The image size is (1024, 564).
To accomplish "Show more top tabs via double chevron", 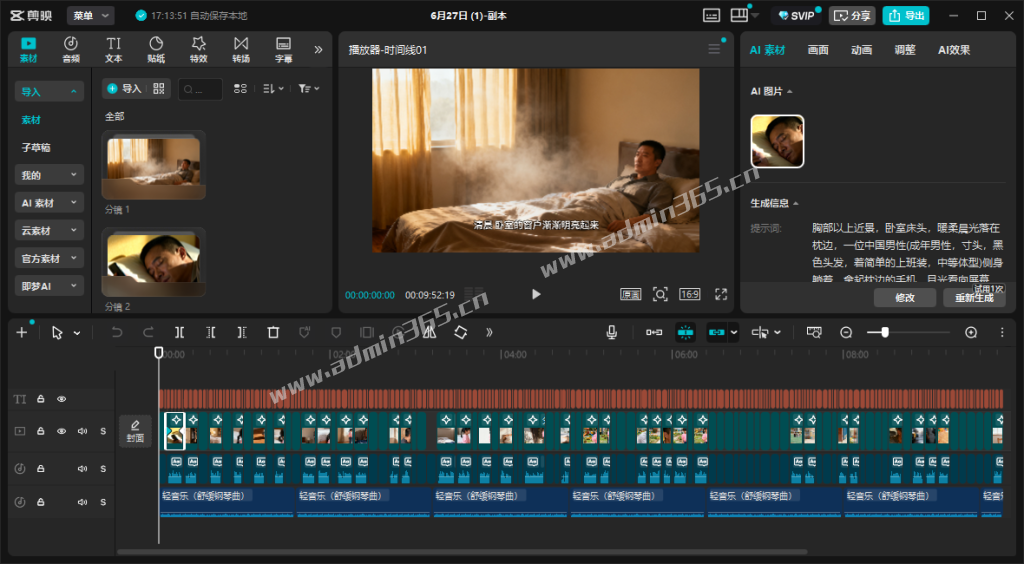I will tap(318, 50).
